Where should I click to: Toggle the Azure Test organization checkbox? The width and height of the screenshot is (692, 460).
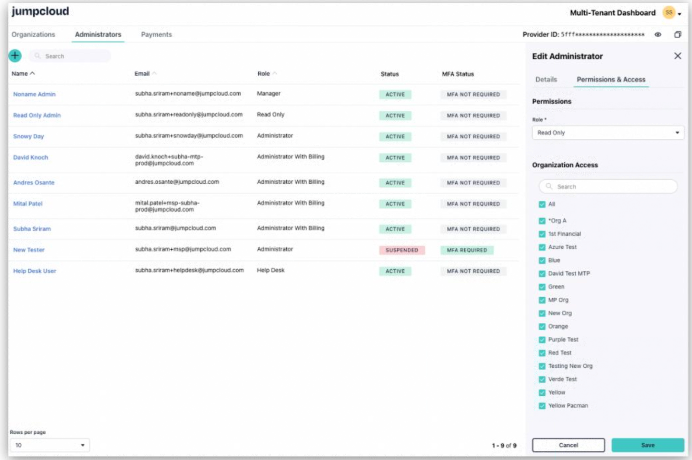point(542,247)
